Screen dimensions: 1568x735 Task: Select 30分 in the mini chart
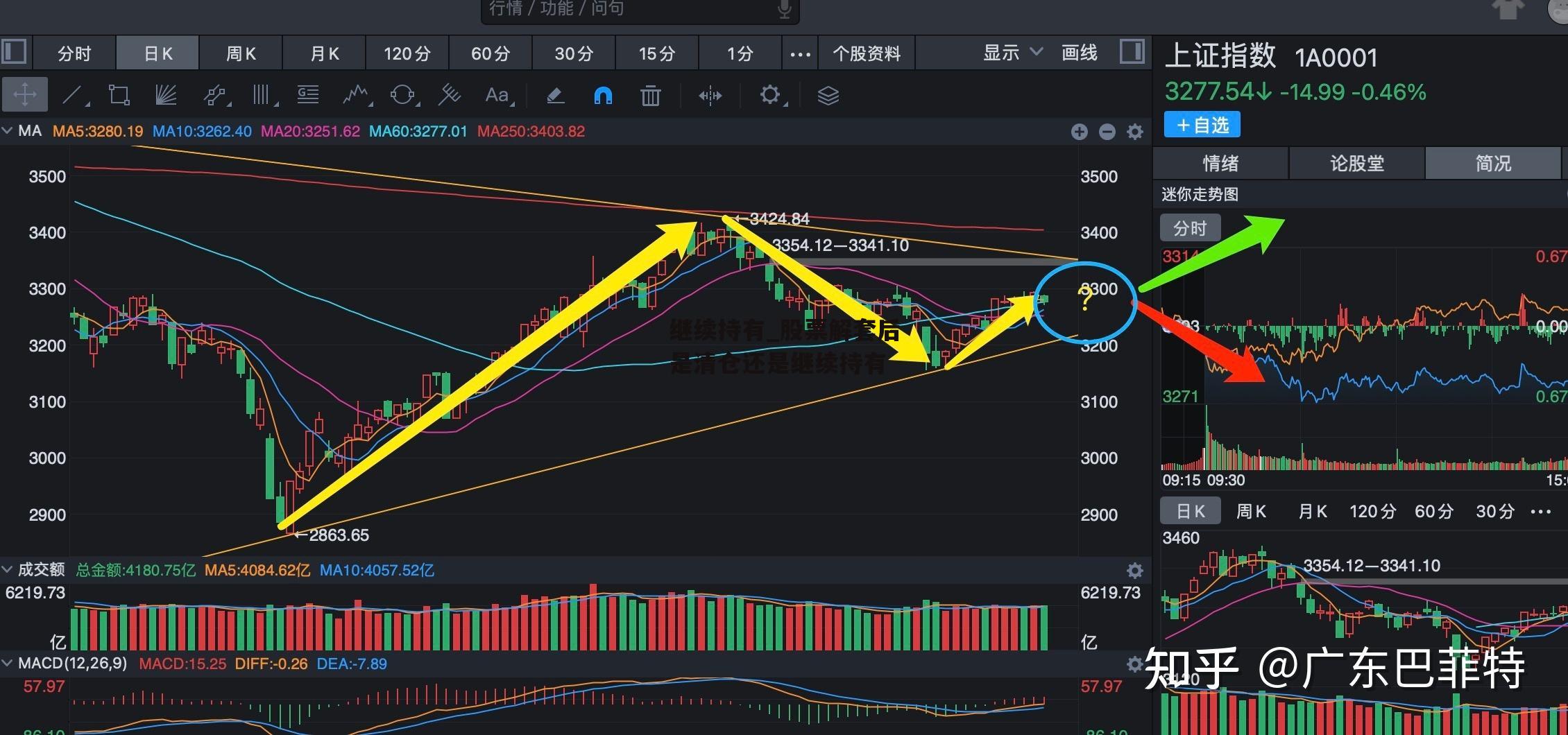[x=1495, y=512]
